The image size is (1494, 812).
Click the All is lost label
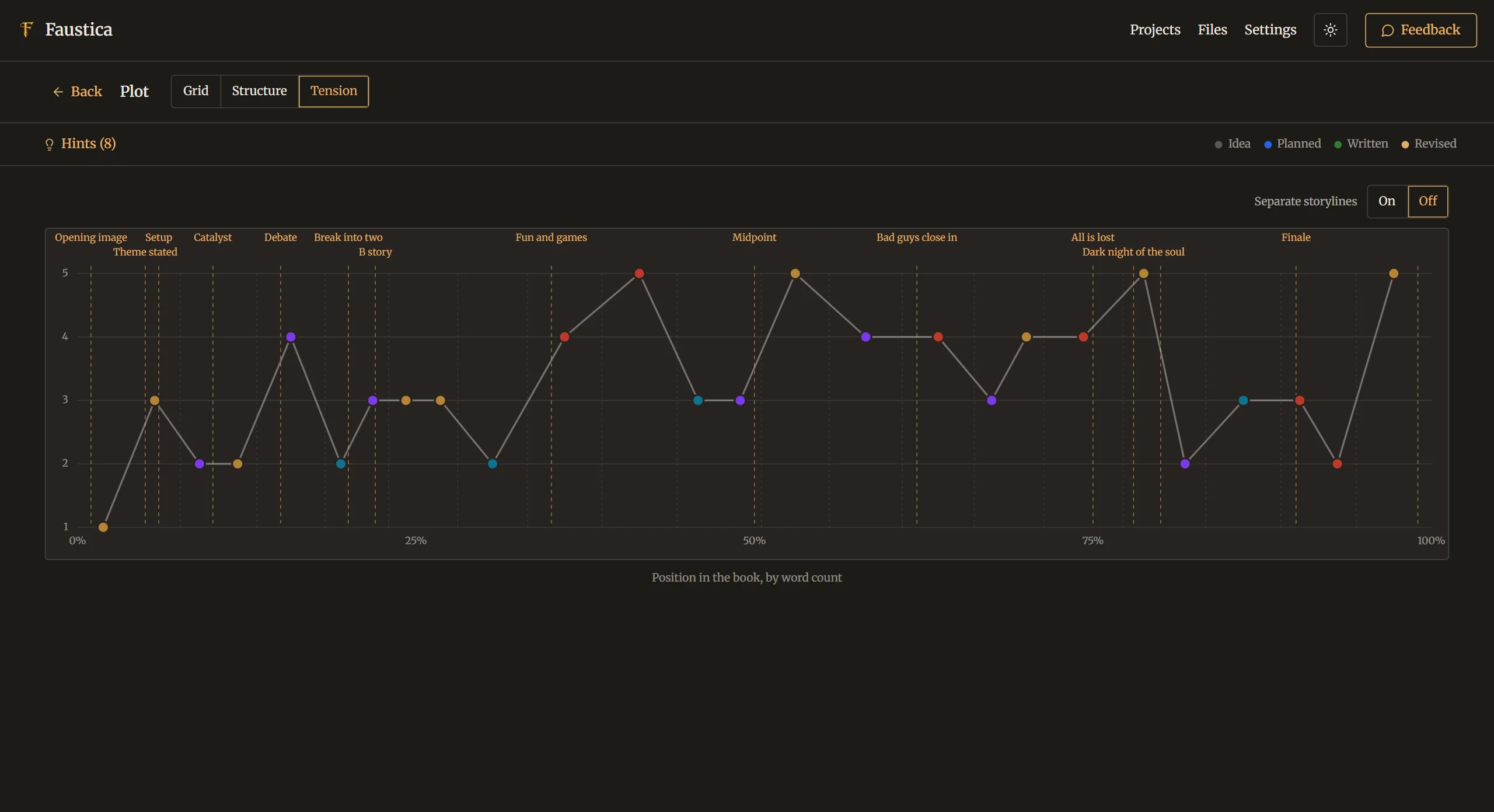1092,237
